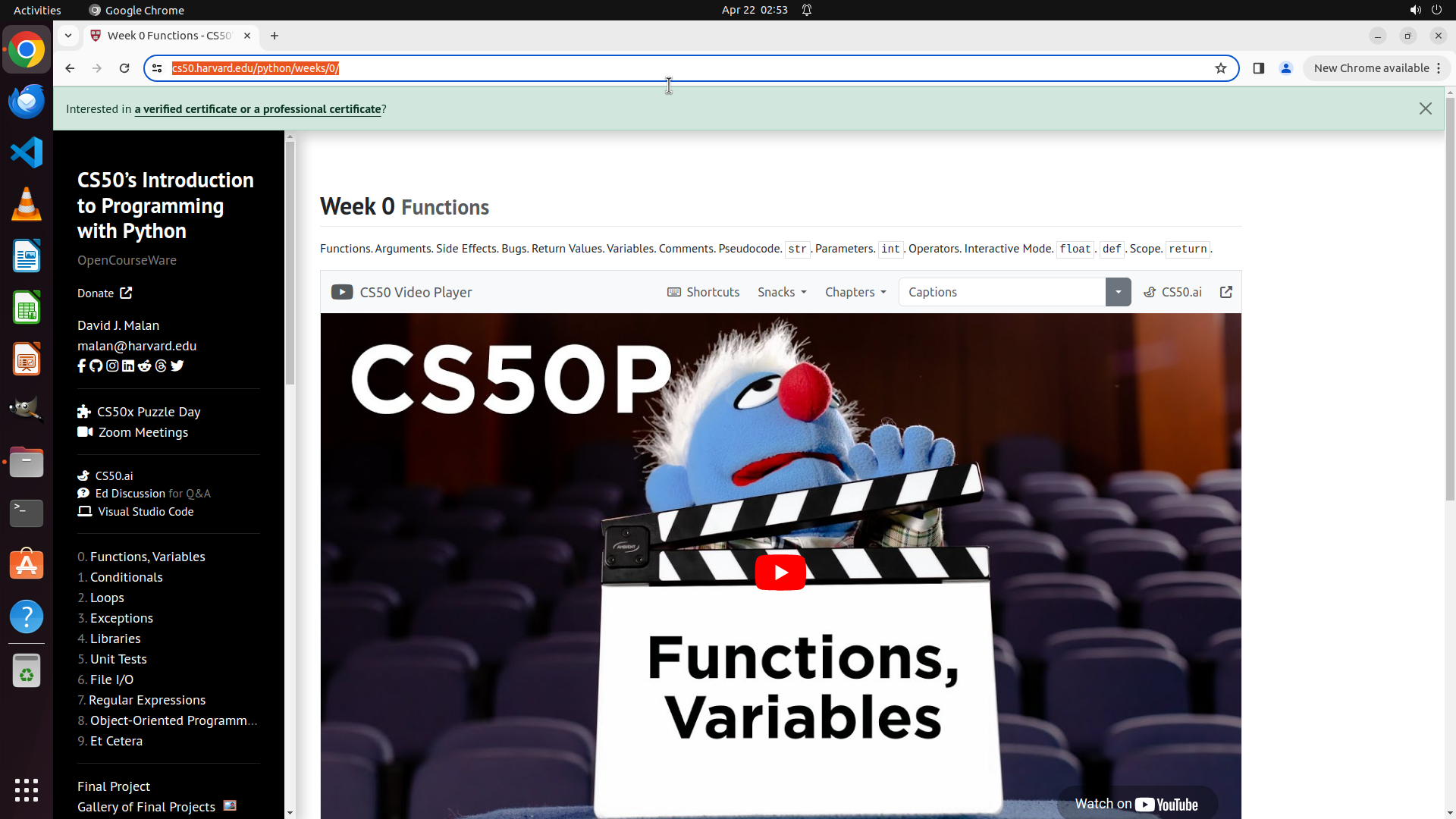The width and height of the screenshot is (1456, 819).
Task: Click the YouTube play button on video
Action: tap(780, 573)
